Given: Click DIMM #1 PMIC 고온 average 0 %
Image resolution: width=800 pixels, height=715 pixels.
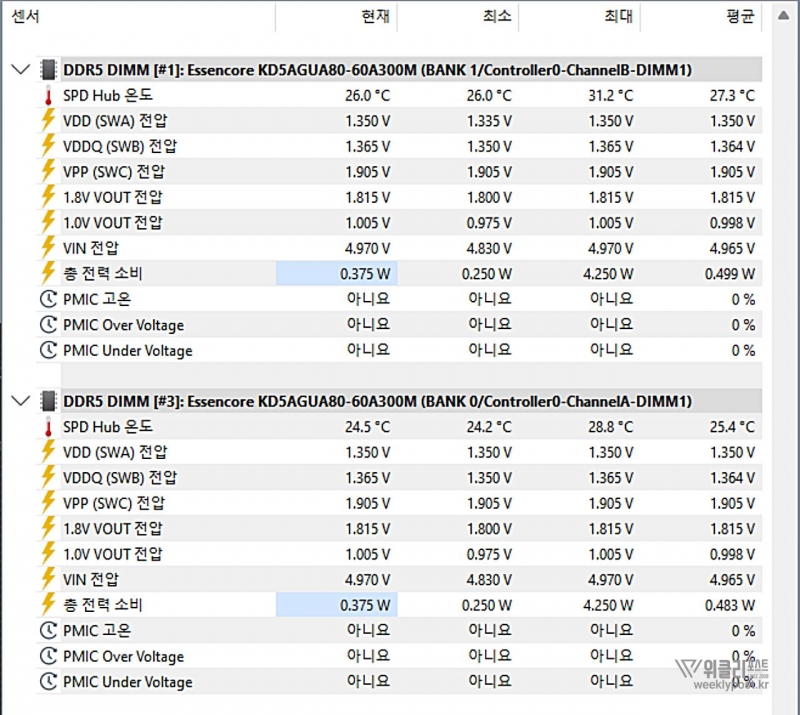Looking at the screenshot, I should pos(743,300).
